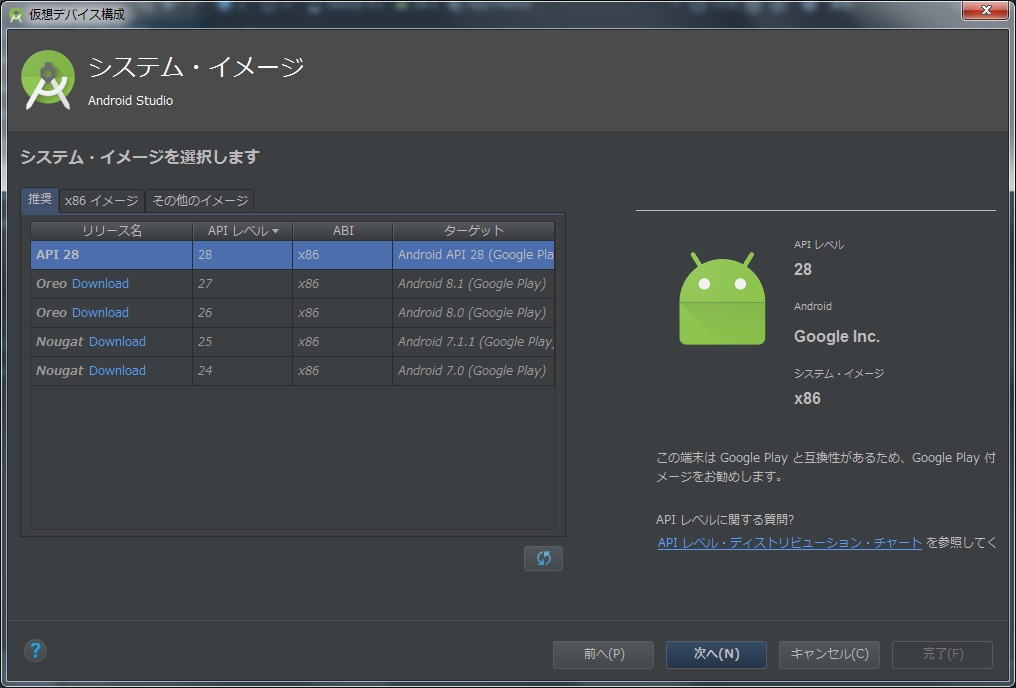The width and height of the screenshot is (1016, 688).
Task: Click the 次へ(N) button
Action: coord(716,654)
